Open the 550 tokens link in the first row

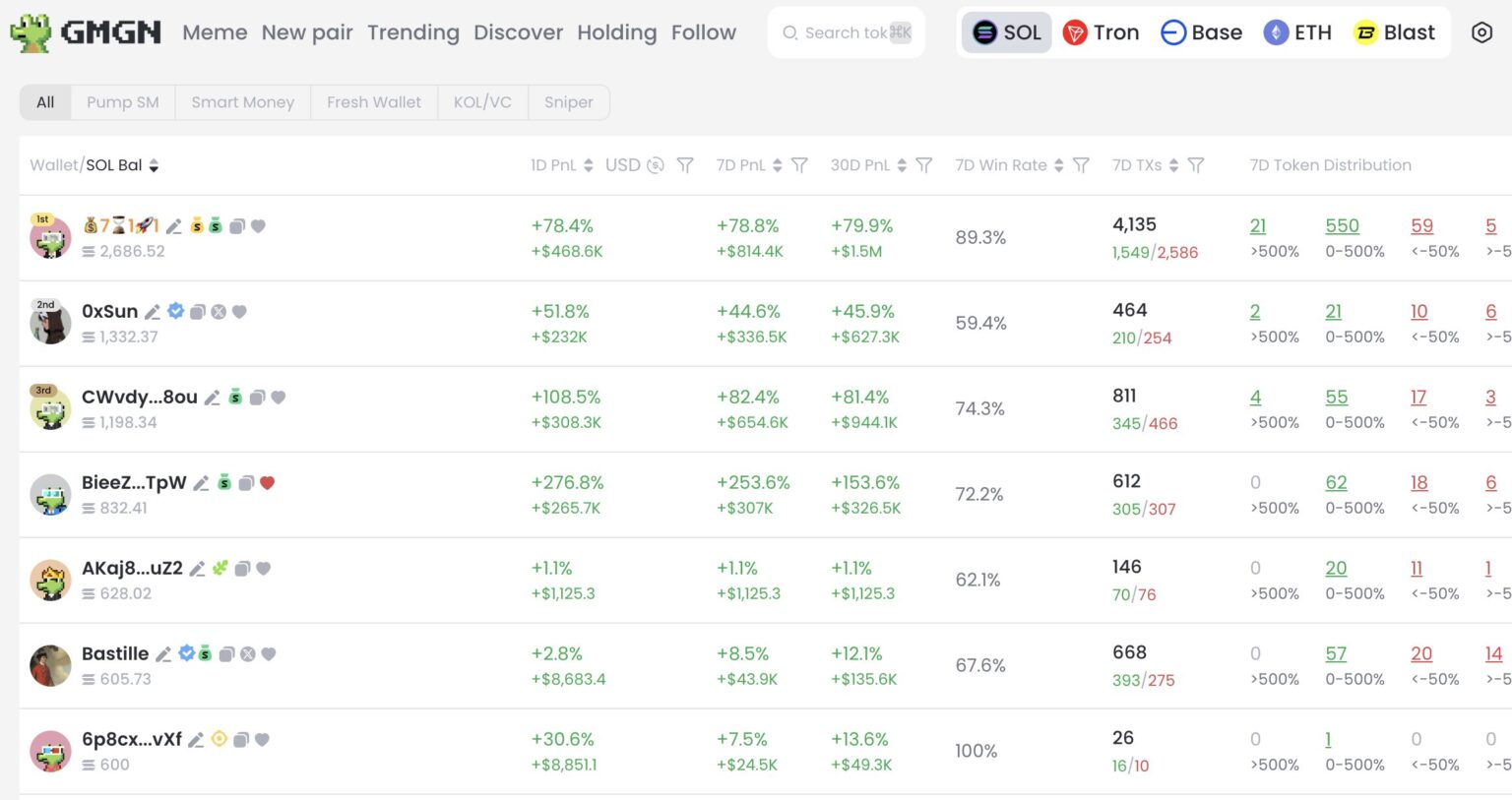point(1342,226)
